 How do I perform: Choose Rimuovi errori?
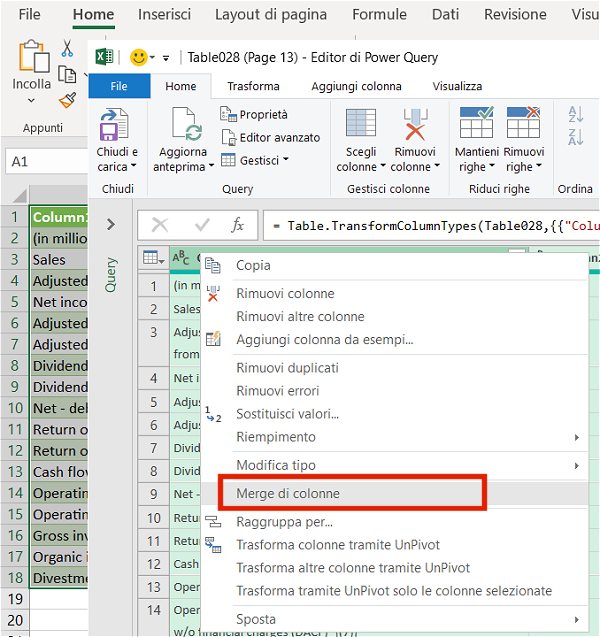coord(395,391)
